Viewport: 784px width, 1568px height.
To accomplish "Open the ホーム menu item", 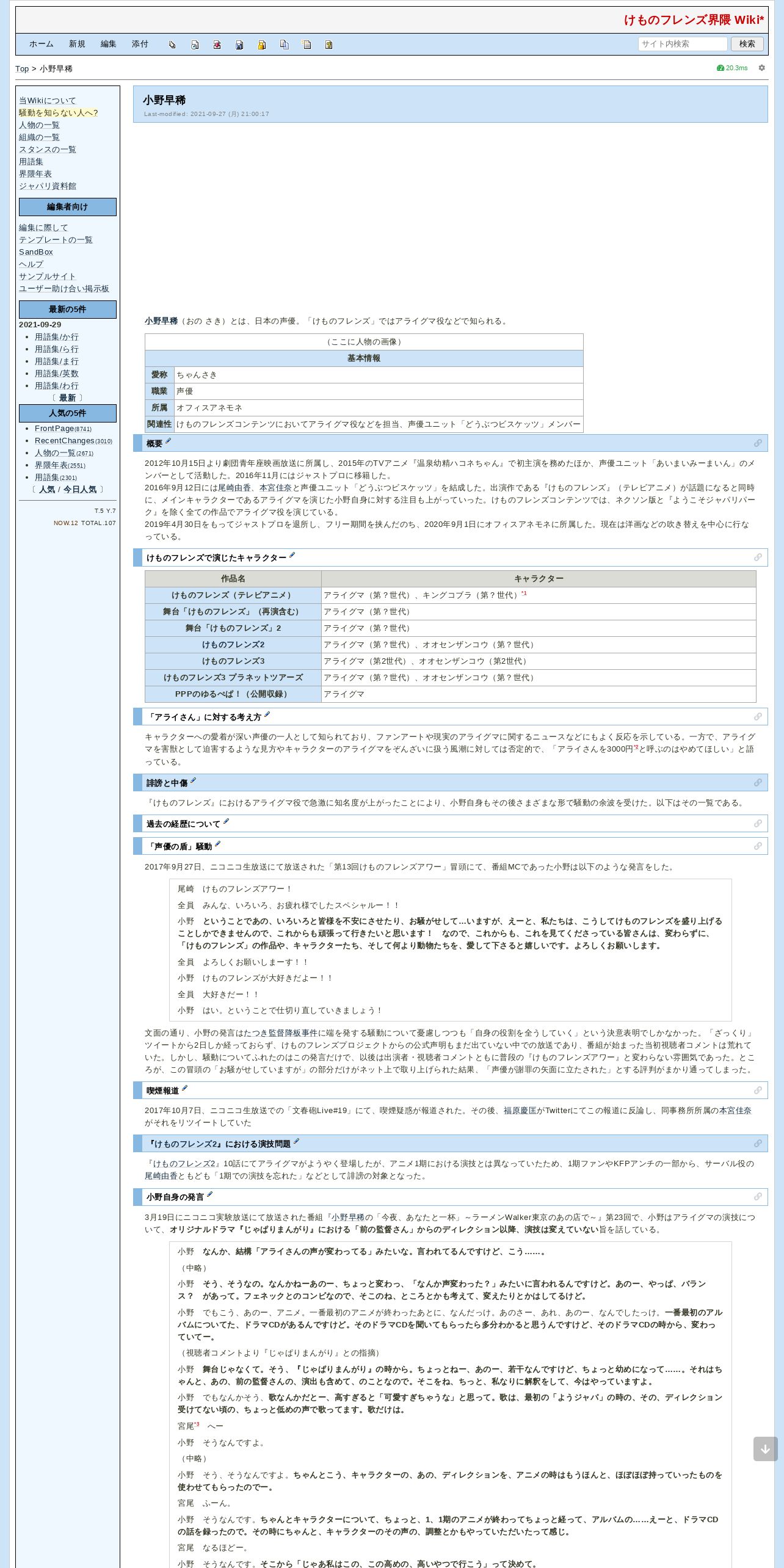I will coord(42,44).
